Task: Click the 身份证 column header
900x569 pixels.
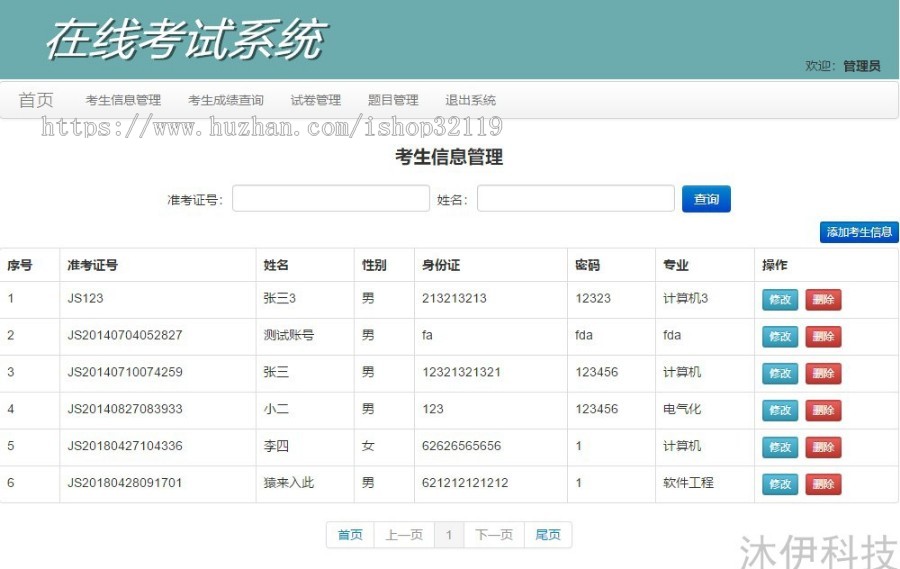Action: 441,265
